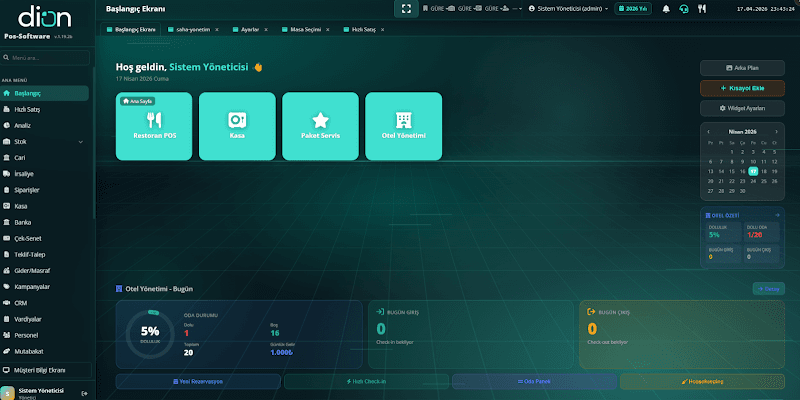Toggle fullscreen mode icon in top bar
This screenshot has width=800, height=400.
[406, 9]
